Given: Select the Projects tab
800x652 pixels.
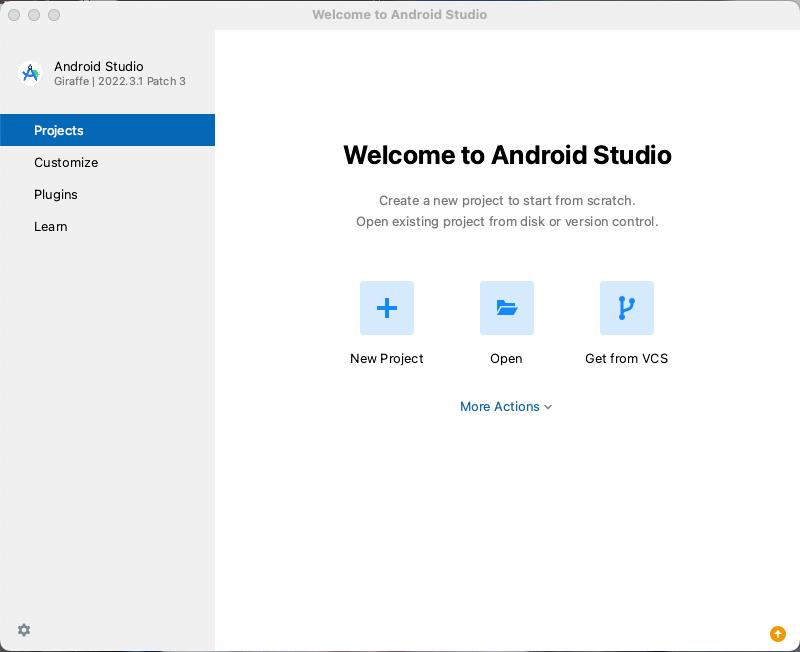Looking at the screenshot, I should coord(107,130).
